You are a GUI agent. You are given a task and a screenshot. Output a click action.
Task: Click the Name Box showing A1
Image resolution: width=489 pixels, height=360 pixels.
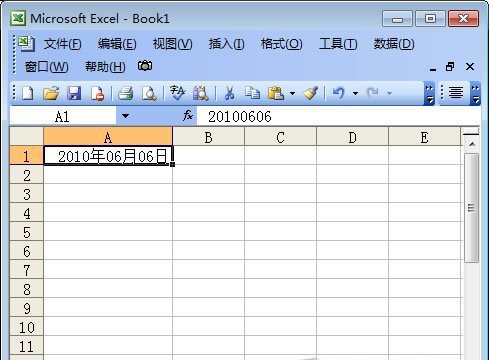coord(63,116)
